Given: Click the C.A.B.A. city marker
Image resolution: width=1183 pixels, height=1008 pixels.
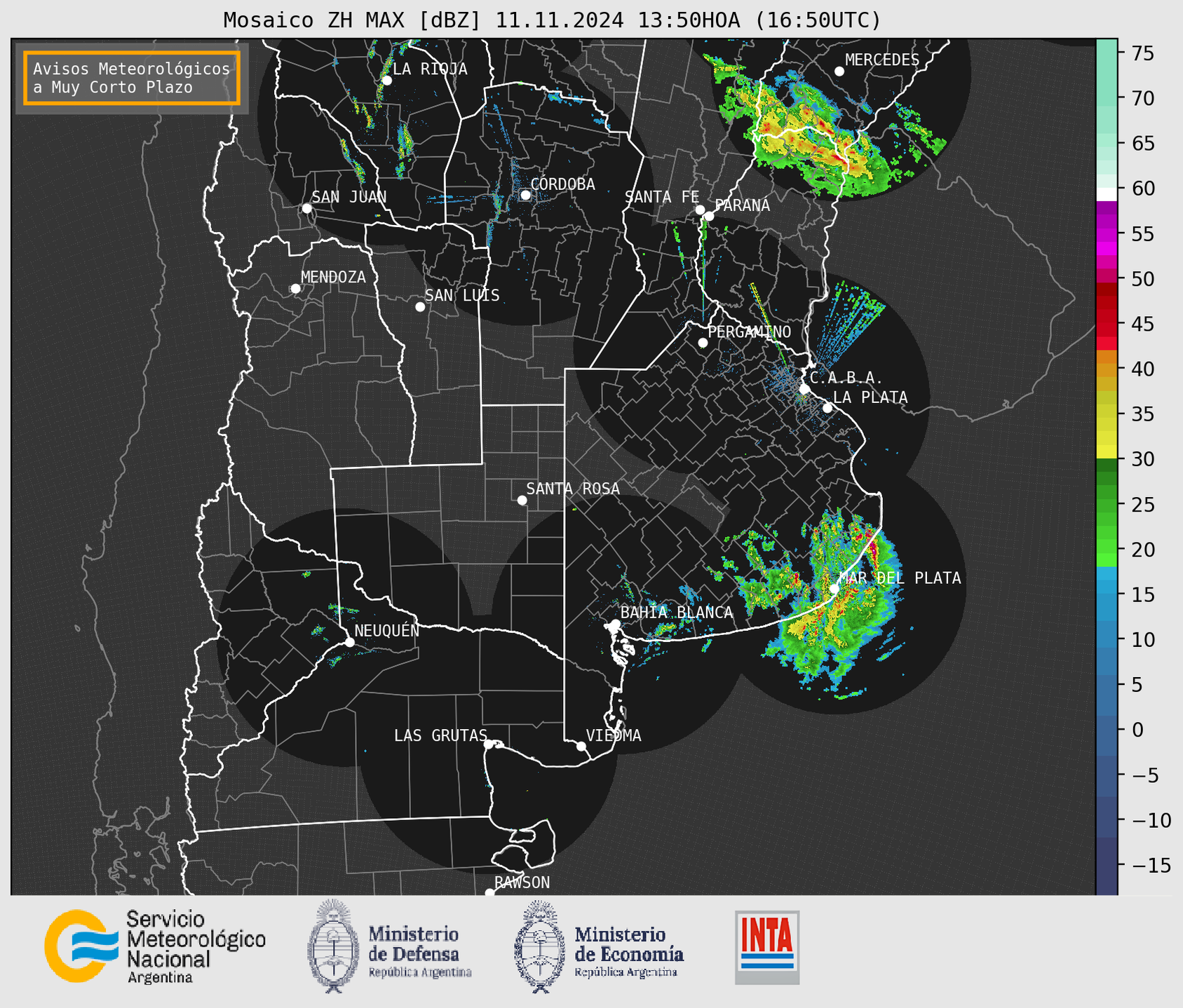Looking at the screenshot, I should click(804, 389).
